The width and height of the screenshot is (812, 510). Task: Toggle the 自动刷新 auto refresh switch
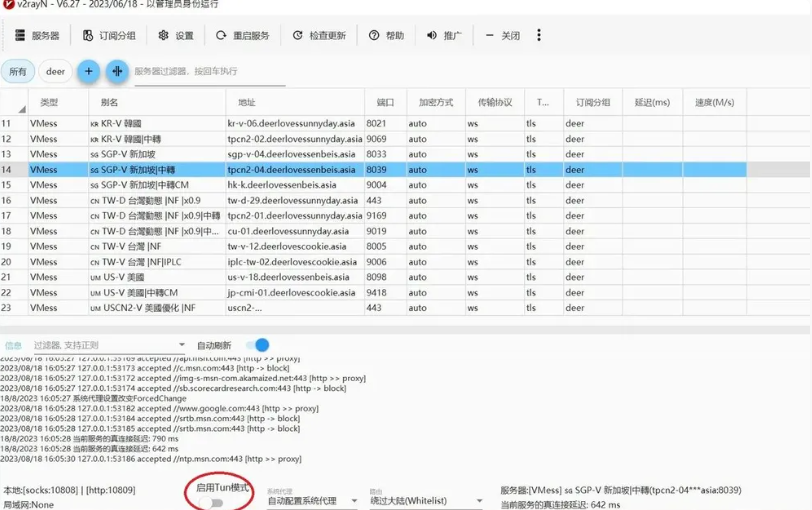tap(258, 345)
